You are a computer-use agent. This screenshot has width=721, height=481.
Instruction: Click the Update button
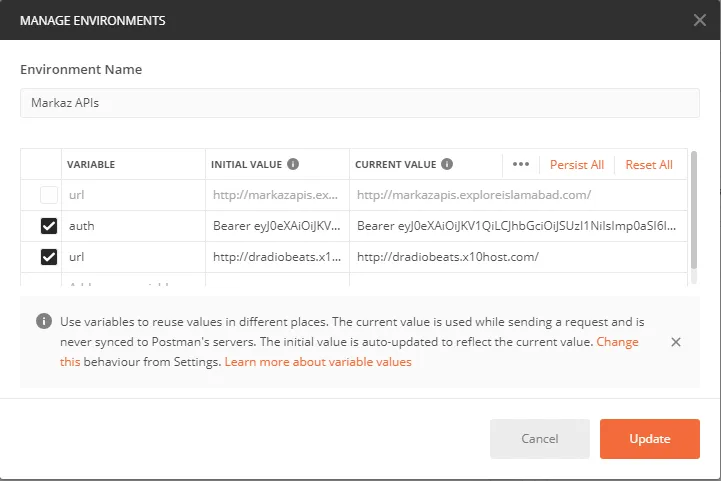tap(650, 439)
